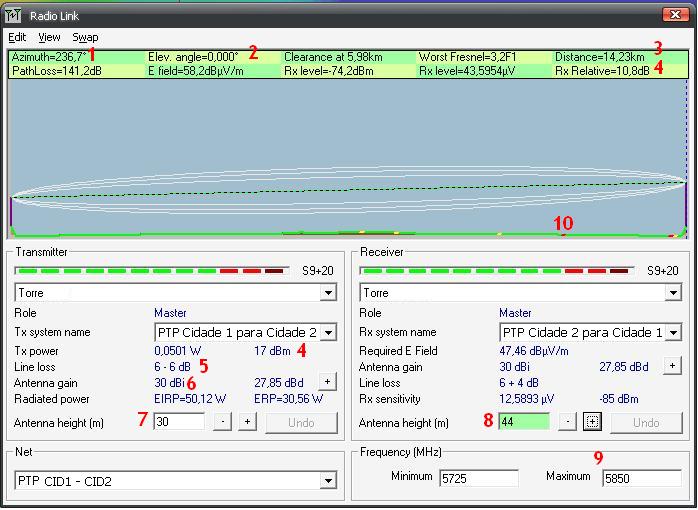Click the Rx level=-74,2dBm readout
This screenshot has height=510, width=698.
(329, 71)
